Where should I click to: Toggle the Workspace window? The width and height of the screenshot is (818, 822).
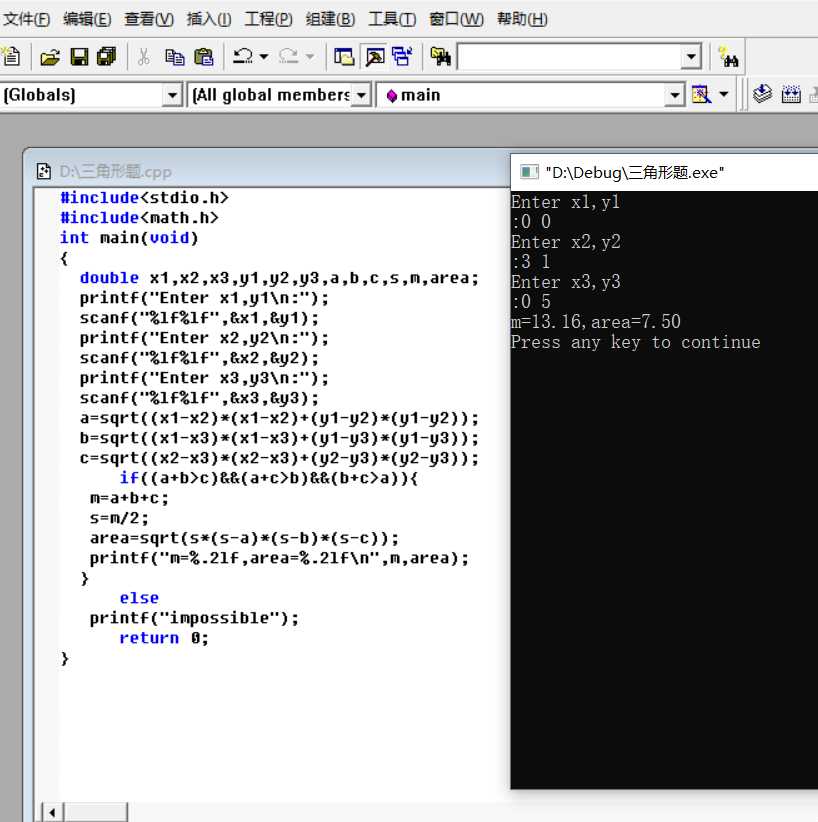coord(344,57)
